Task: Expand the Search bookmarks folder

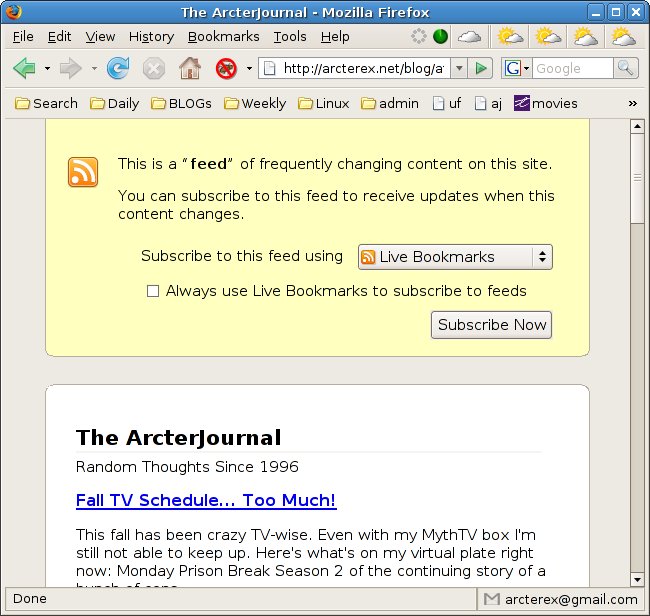Action: (46, 103)
